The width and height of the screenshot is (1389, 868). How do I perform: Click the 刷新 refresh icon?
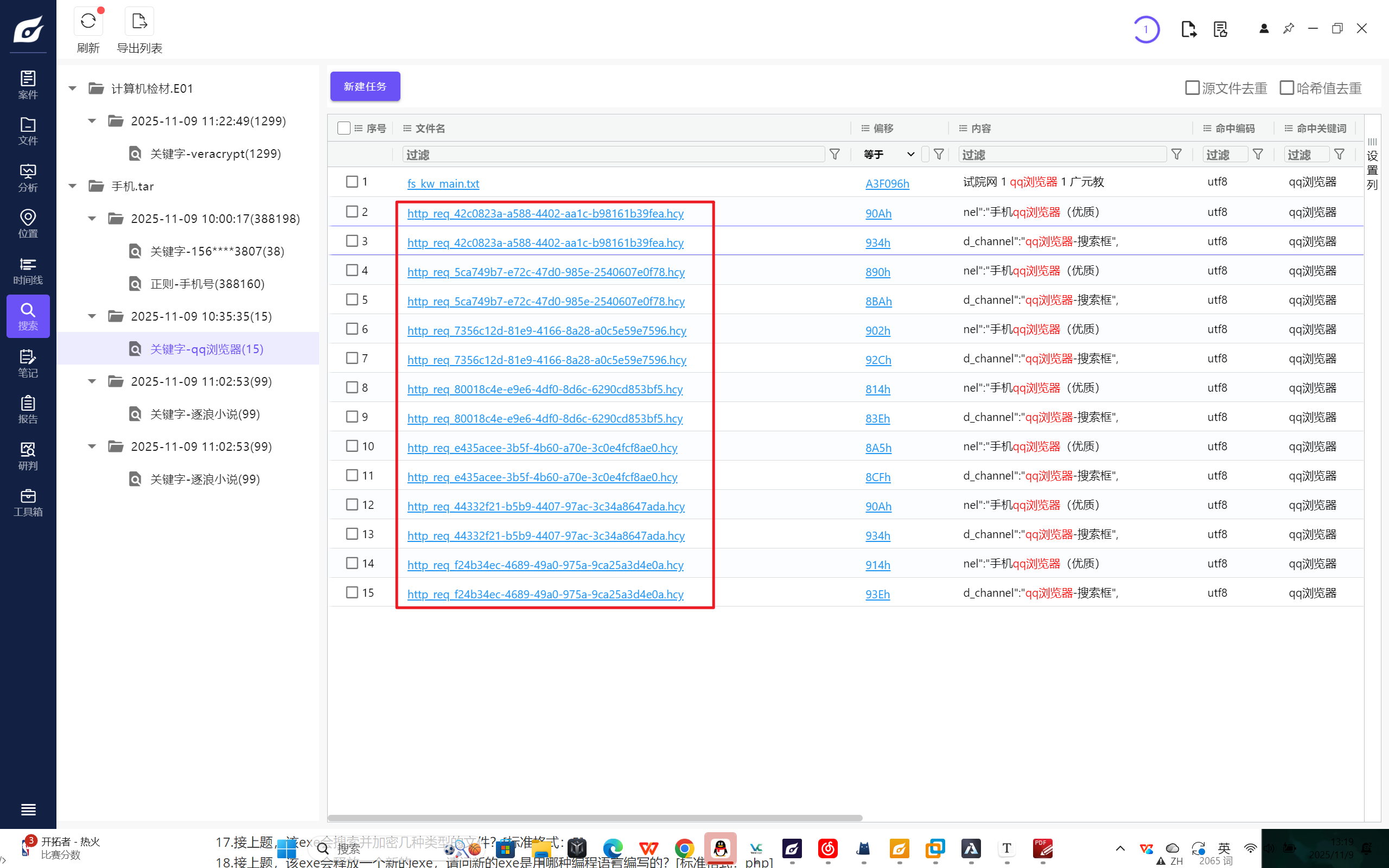[x=88, y=22]
